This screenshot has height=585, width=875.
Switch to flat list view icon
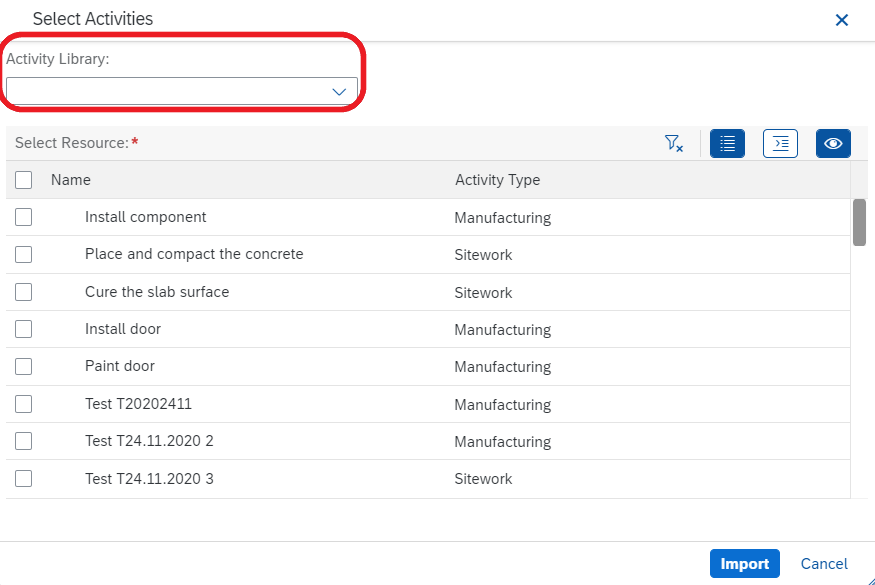[727, 143]
